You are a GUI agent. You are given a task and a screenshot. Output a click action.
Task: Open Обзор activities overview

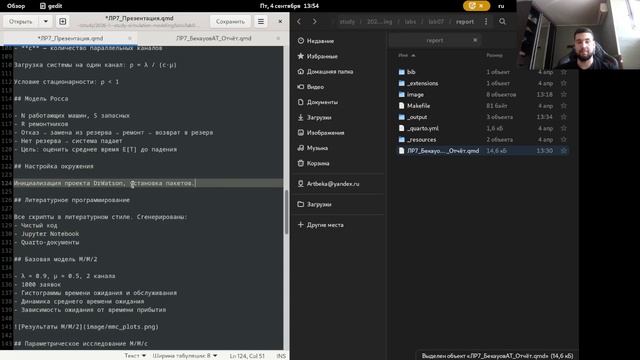point(16,6)
